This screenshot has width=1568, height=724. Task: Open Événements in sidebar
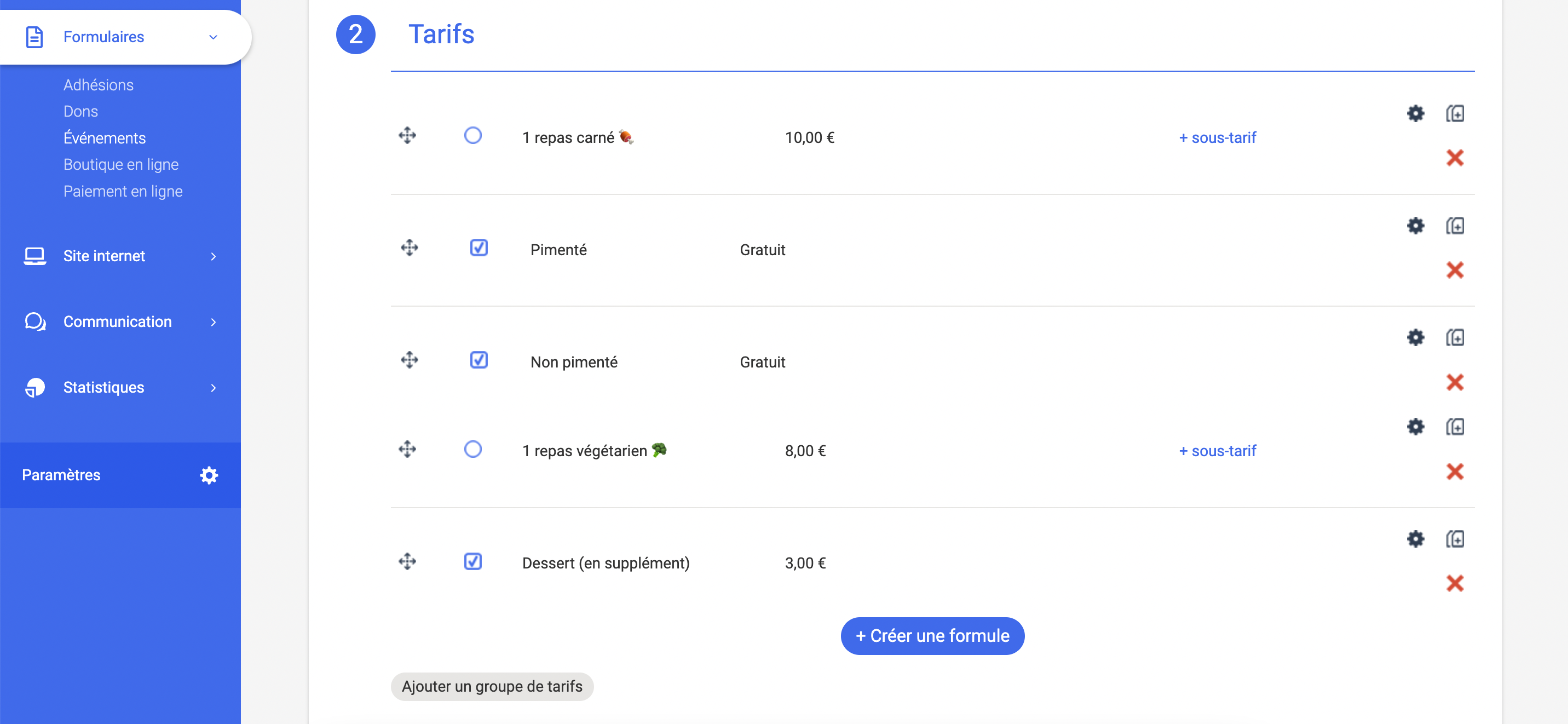(104, 137)
